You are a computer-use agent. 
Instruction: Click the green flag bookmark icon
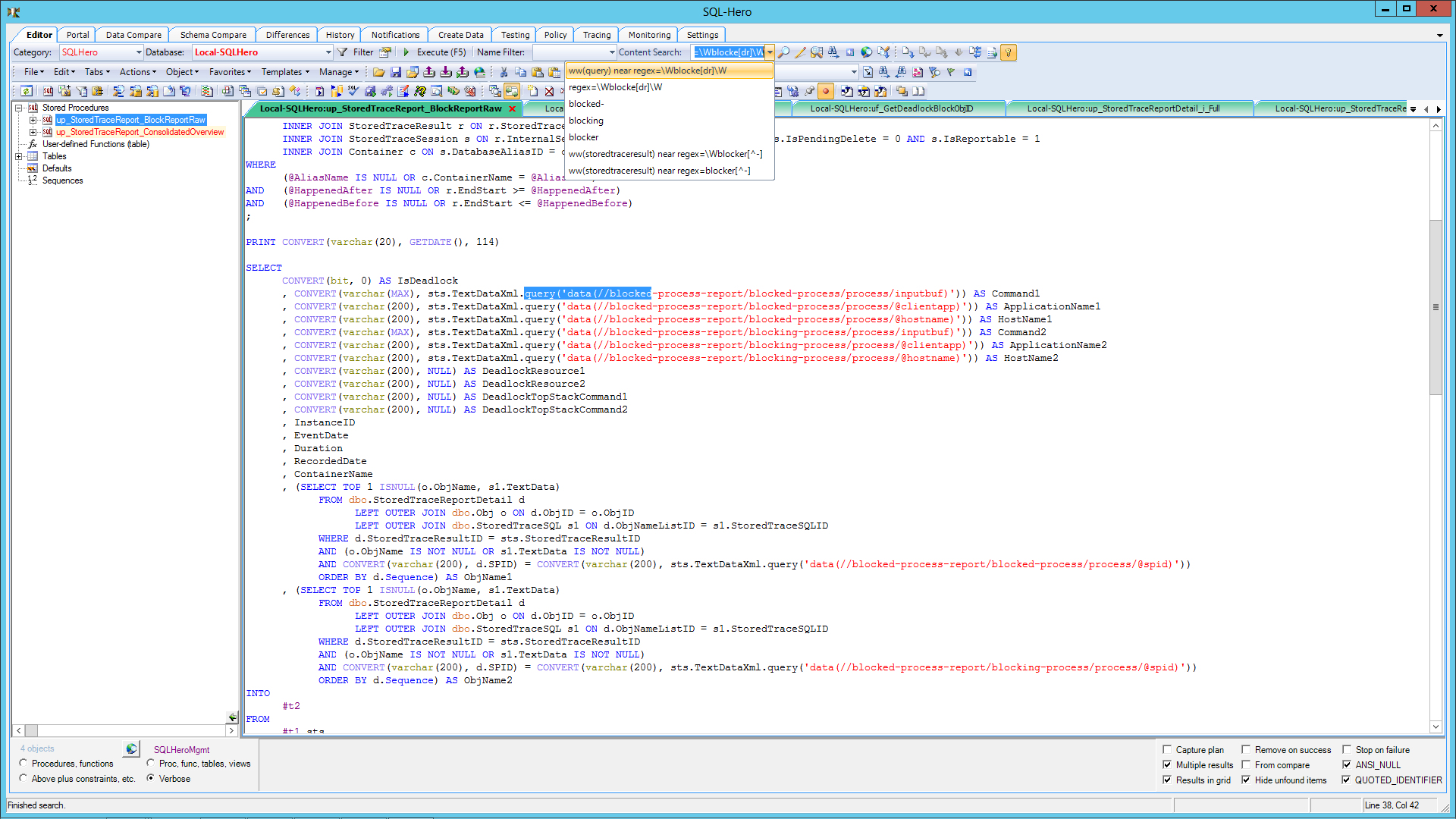[951, 72]
